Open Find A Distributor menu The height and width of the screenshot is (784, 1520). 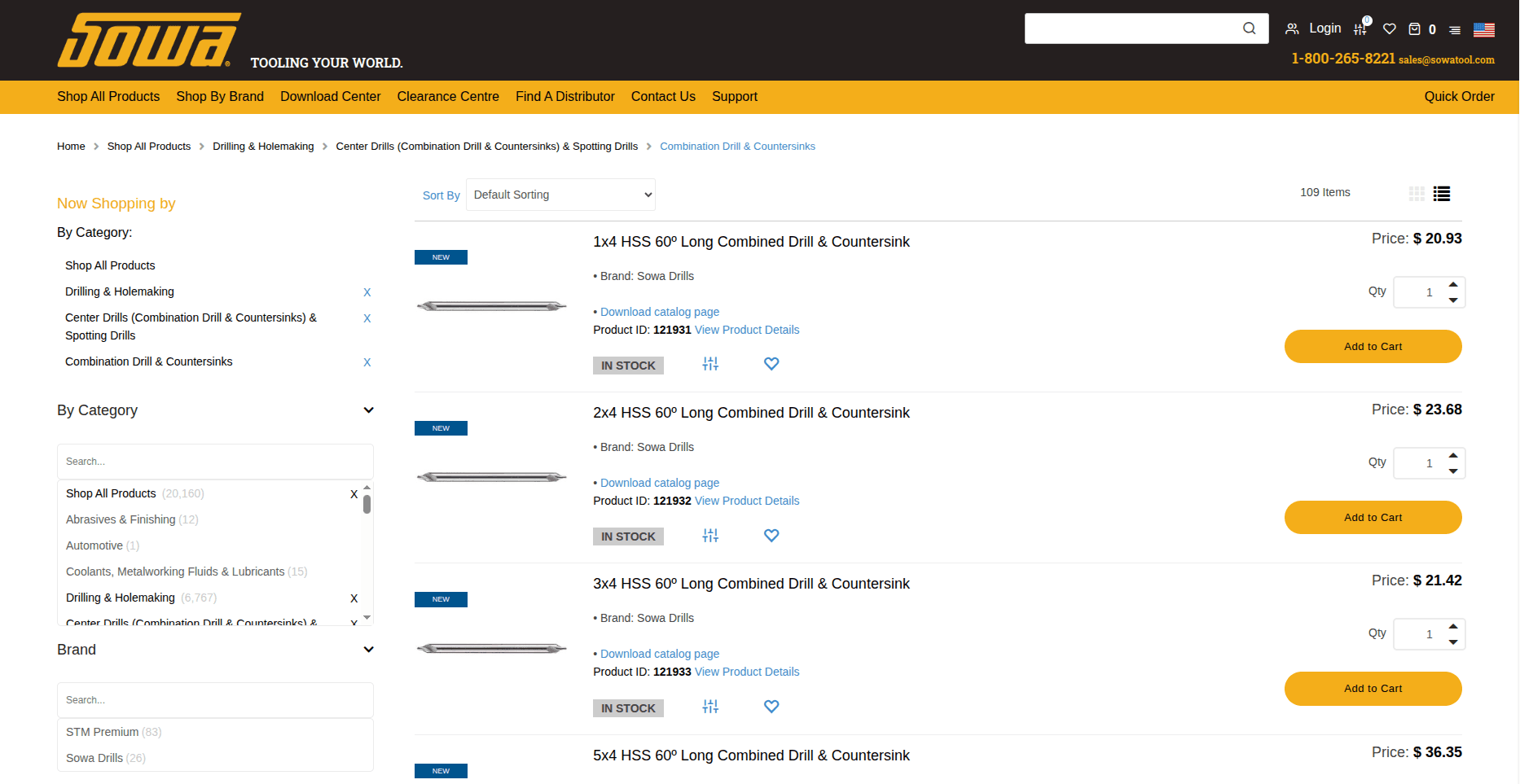(x=565, y=96)
